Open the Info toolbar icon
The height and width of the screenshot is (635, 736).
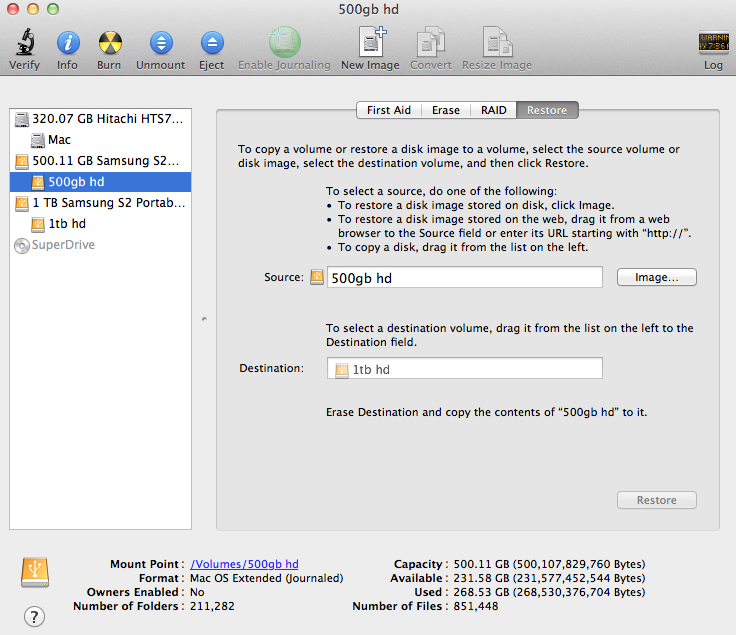68,43
